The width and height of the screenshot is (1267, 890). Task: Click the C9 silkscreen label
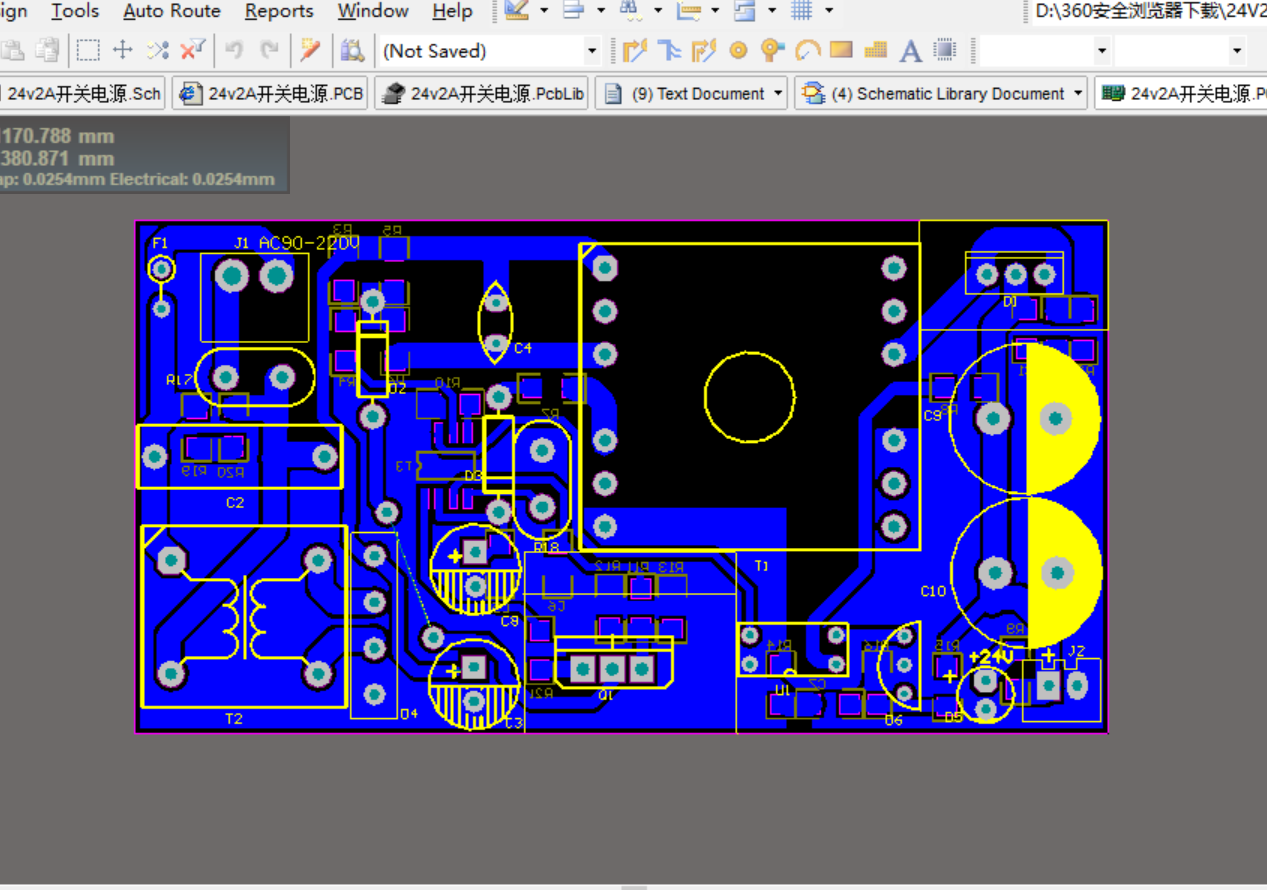932,416
